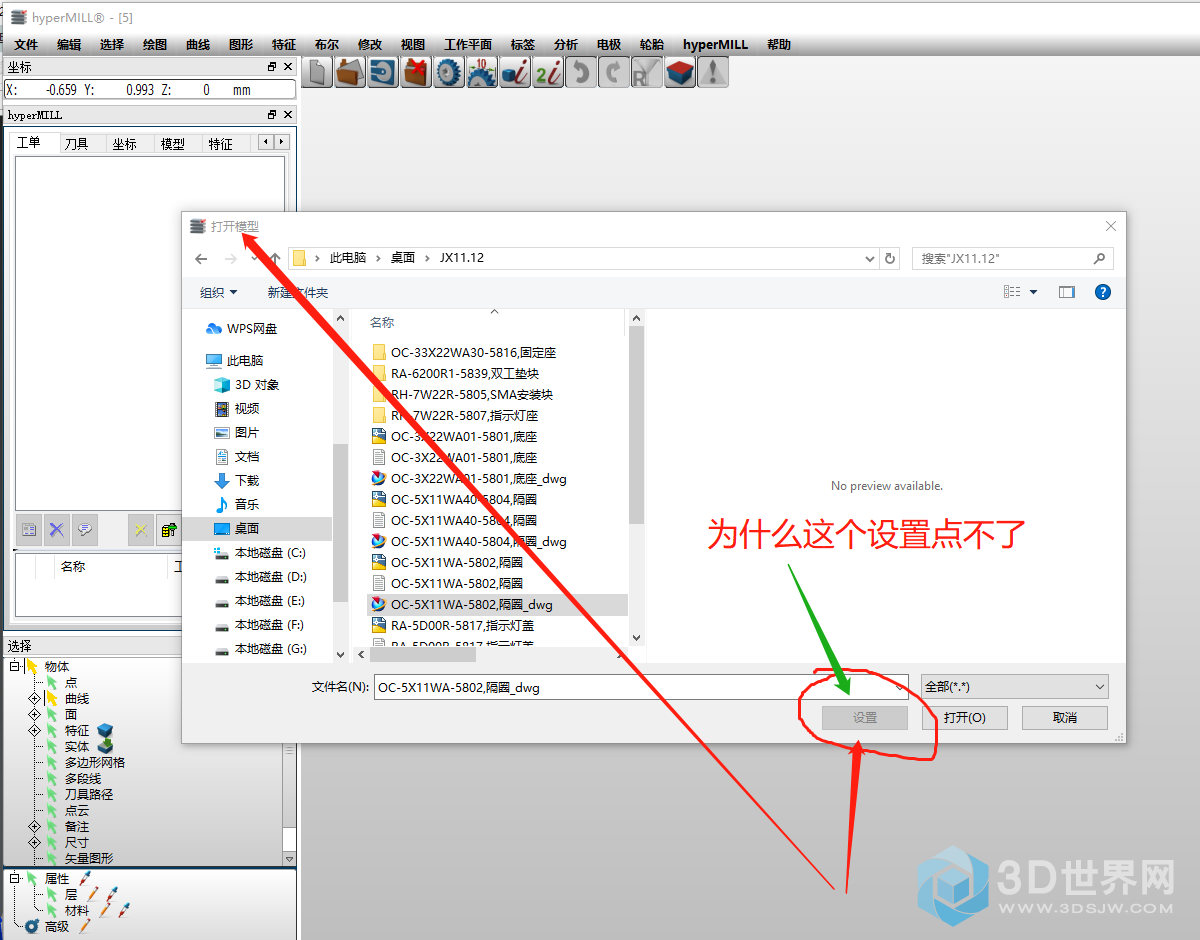The height and width of the screenshot is (940, 1200).
Task: Toggle selection arrow for 多边形网格
Action: 51,762
